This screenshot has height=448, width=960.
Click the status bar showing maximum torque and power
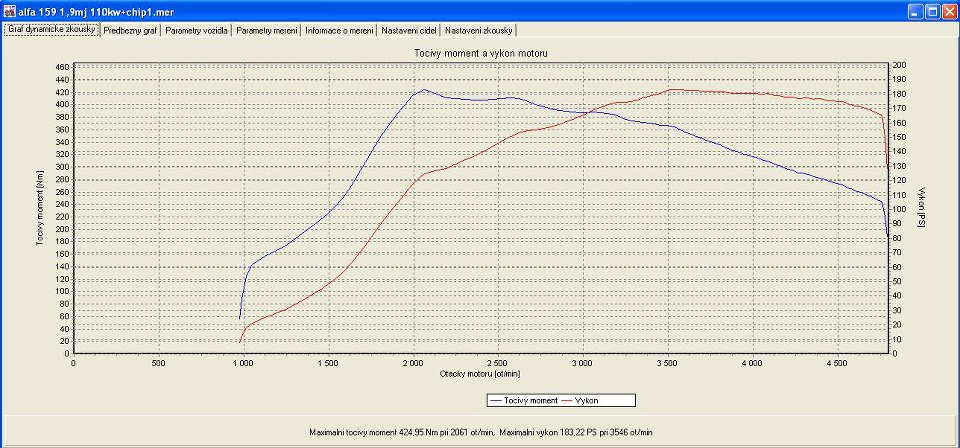point(480,431)
